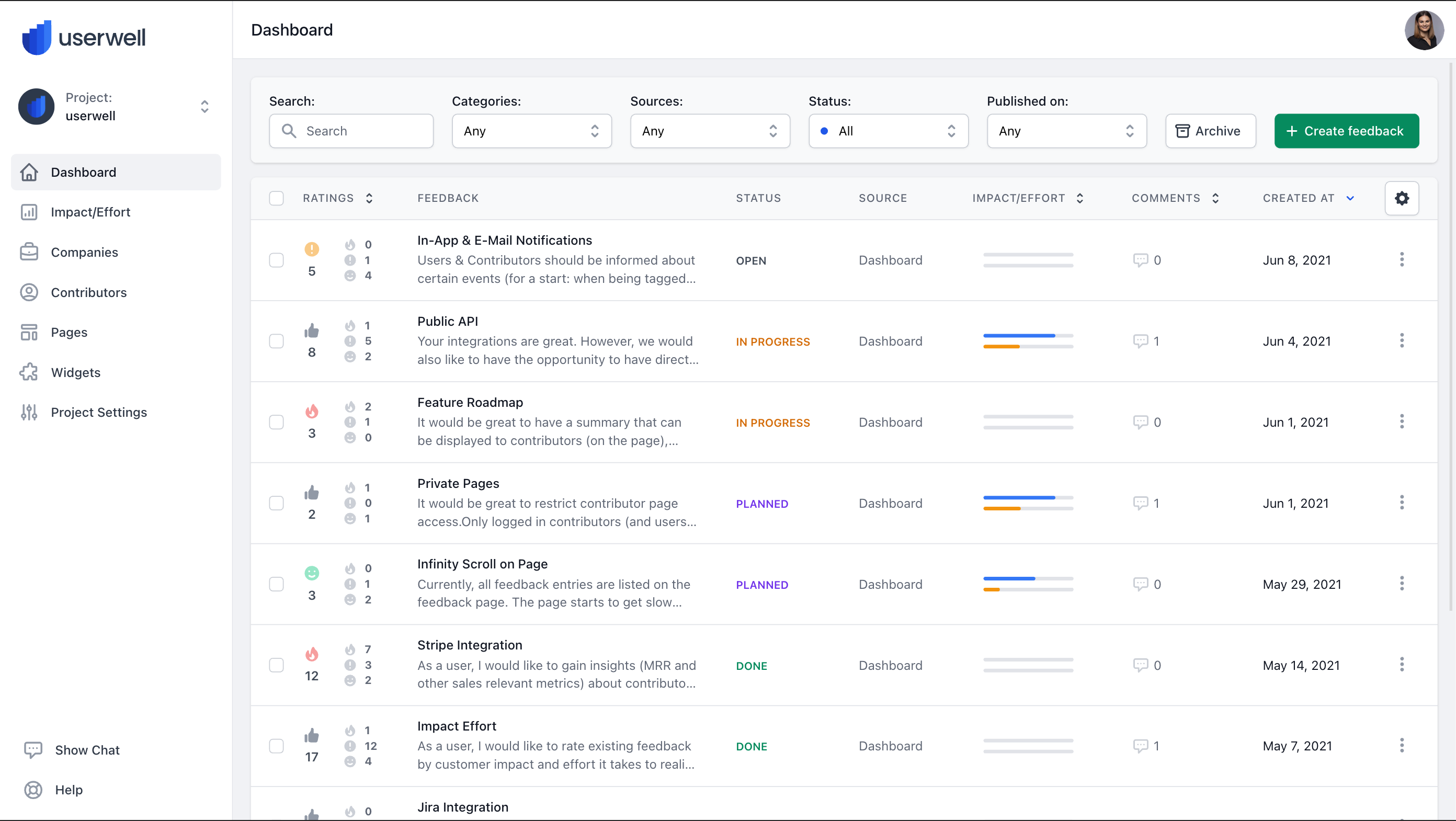Open the Status filter dropdown

888,131
